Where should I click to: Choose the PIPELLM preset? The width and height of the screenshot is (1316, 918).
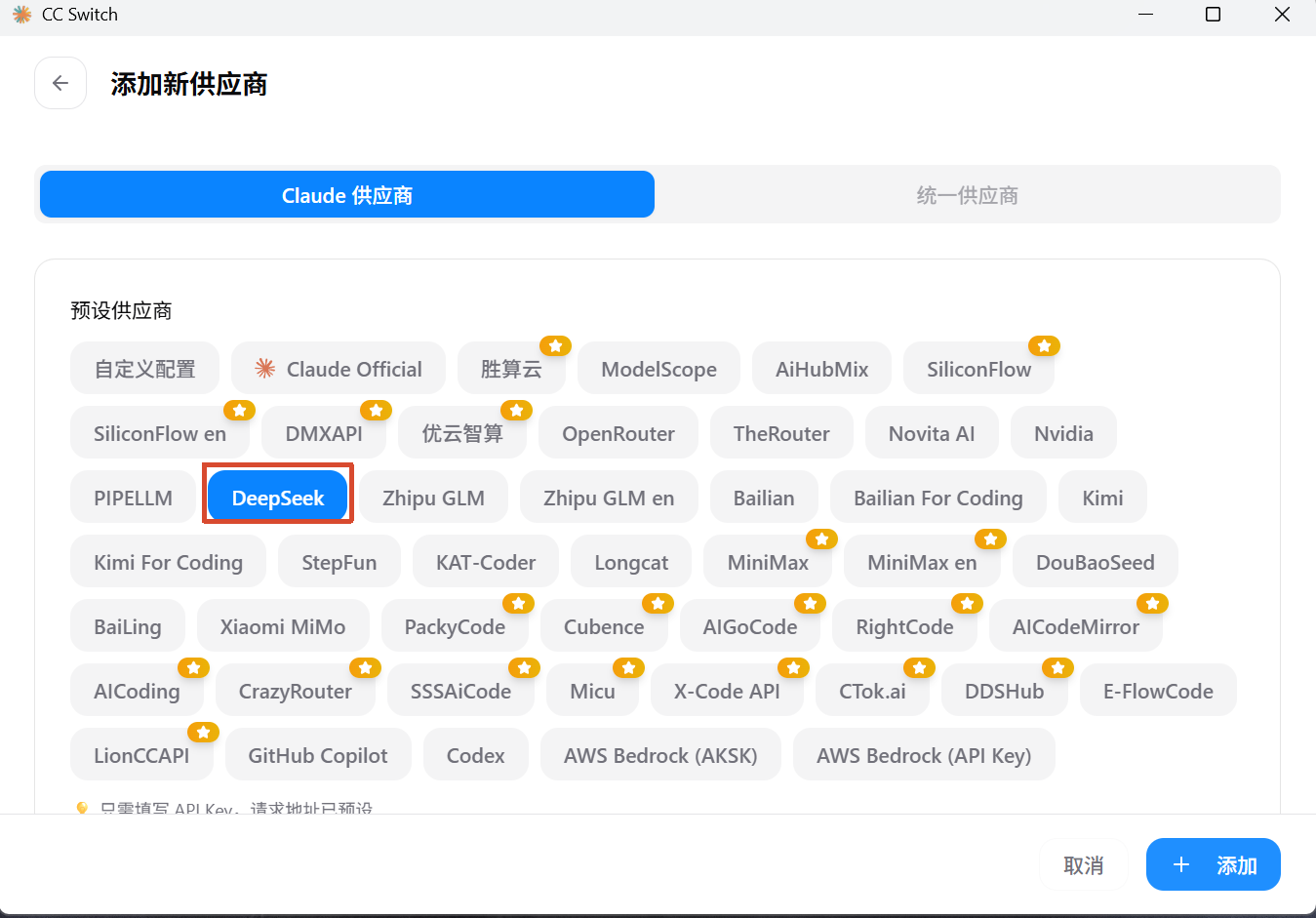(133, 498)
